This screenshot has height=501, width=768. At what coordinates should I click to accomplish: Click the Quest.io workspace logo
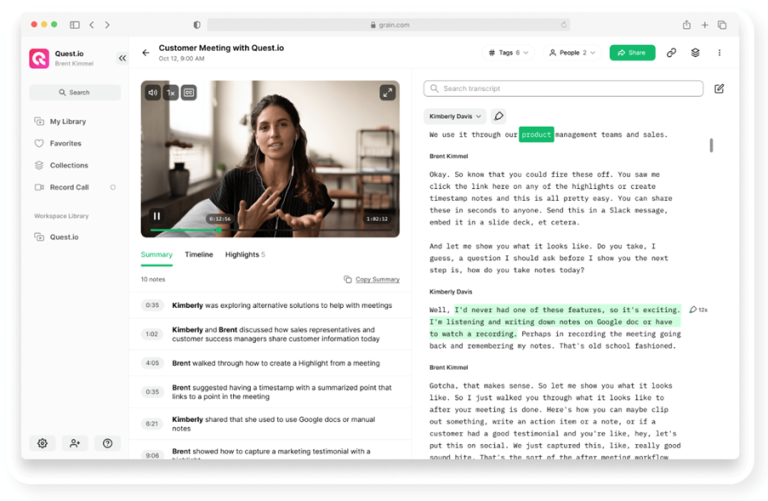coord(39,58)
